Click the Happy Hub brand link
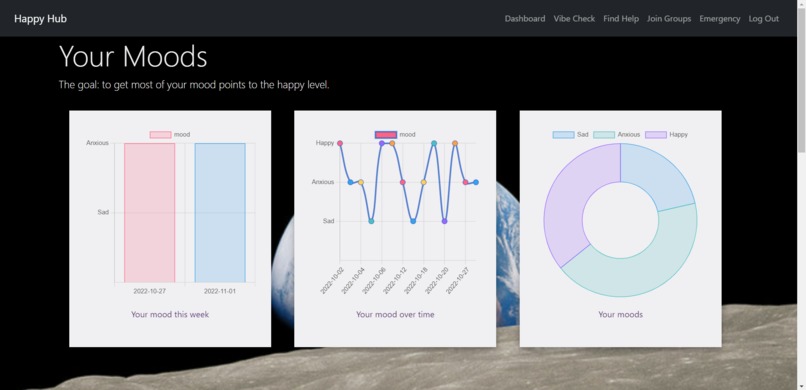This screenshot has height=390, width=806. click(41, 18)
